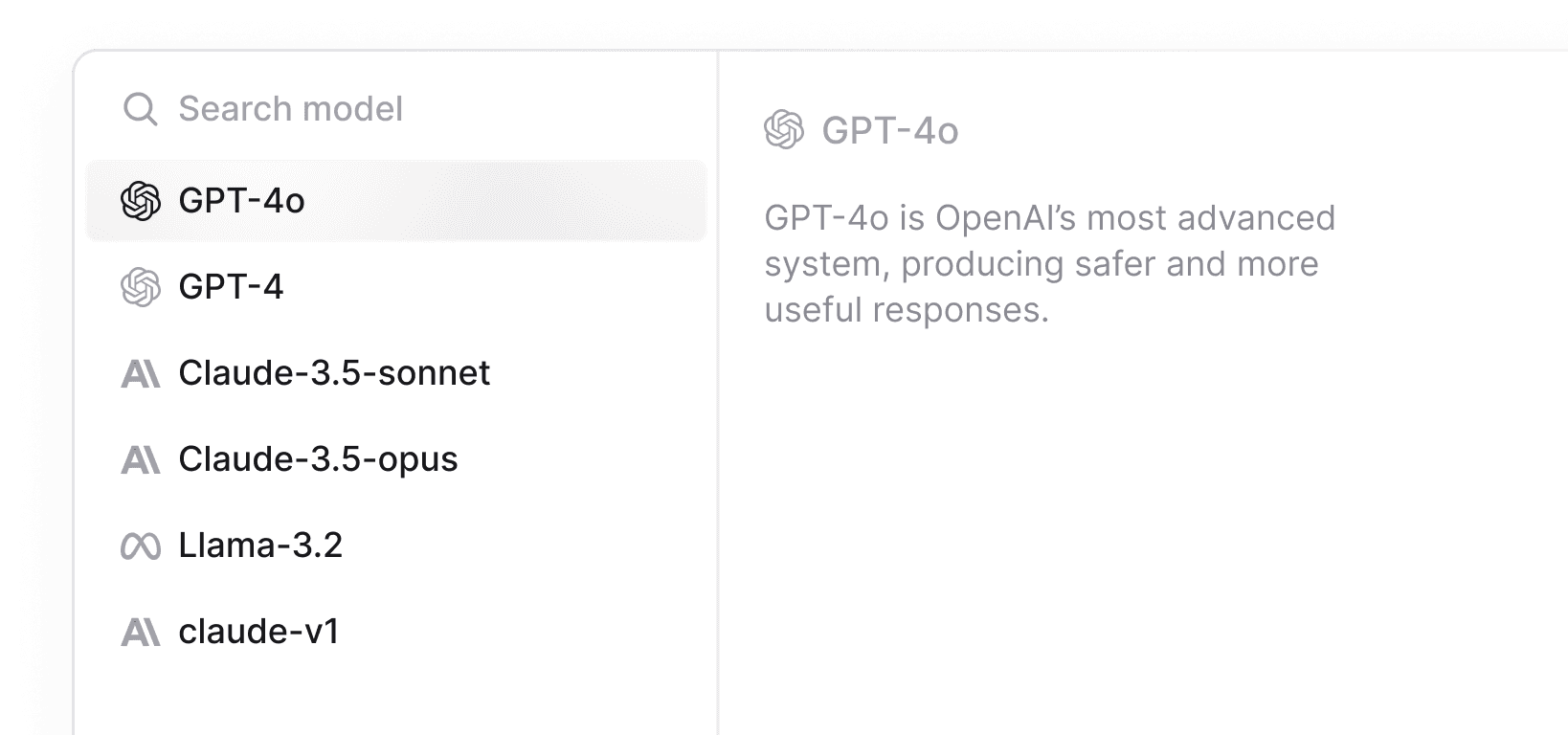Screen dimensions: 1568x735
Task: Click the Anthropic icon beside Claude-3.5-opus
Action: coord(142,459)
